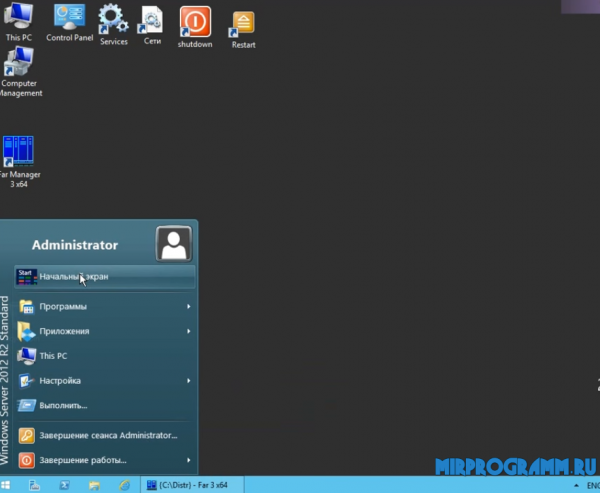Select Завершение сеанса Administrator...
Image resolution: width=600 pixels, height=493 pixels.
click(x=104, y=435)
